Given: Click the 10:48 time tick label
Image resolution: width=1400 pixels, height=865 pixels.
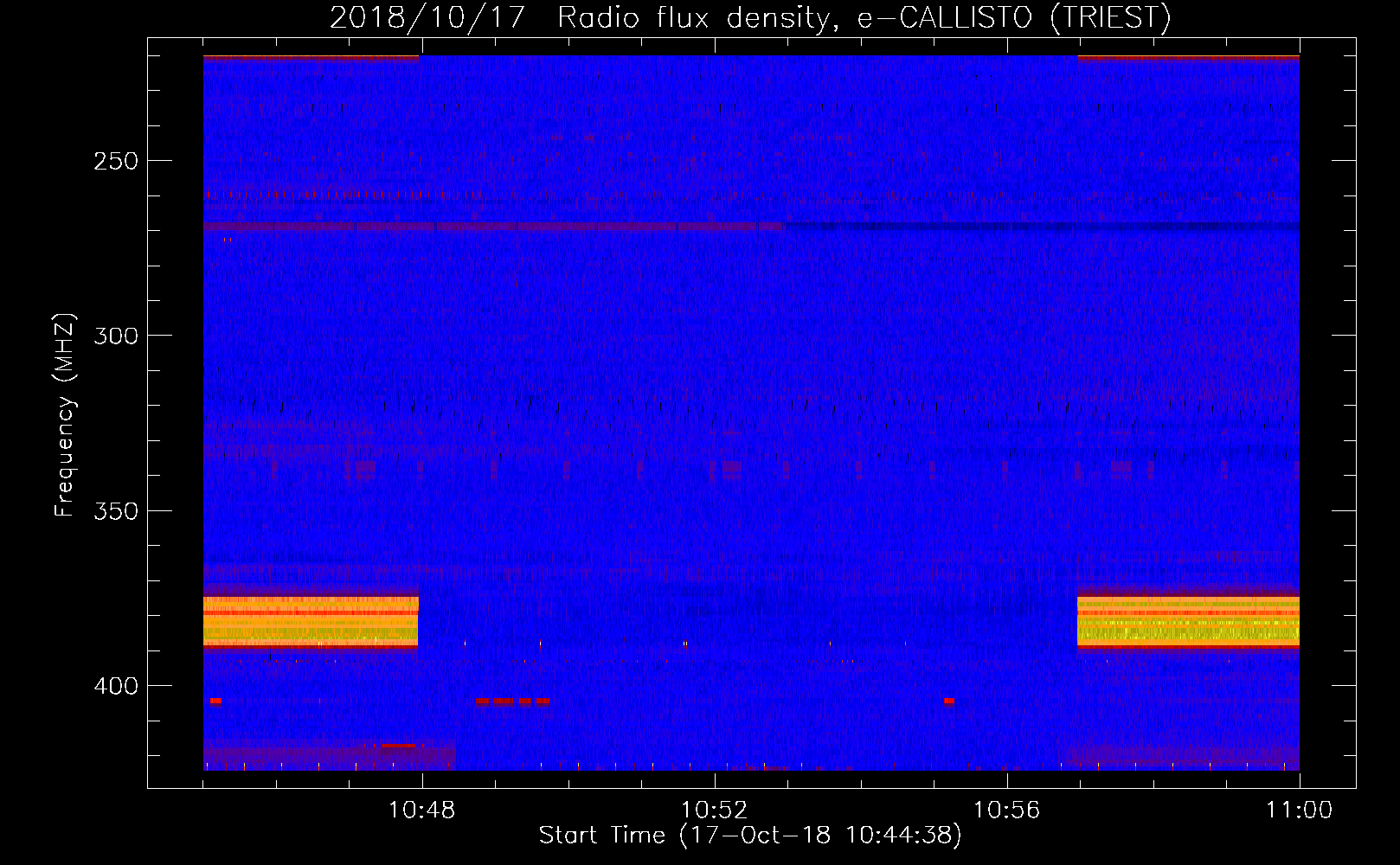Looking at the screenshot, I should (x=421, y=811).
